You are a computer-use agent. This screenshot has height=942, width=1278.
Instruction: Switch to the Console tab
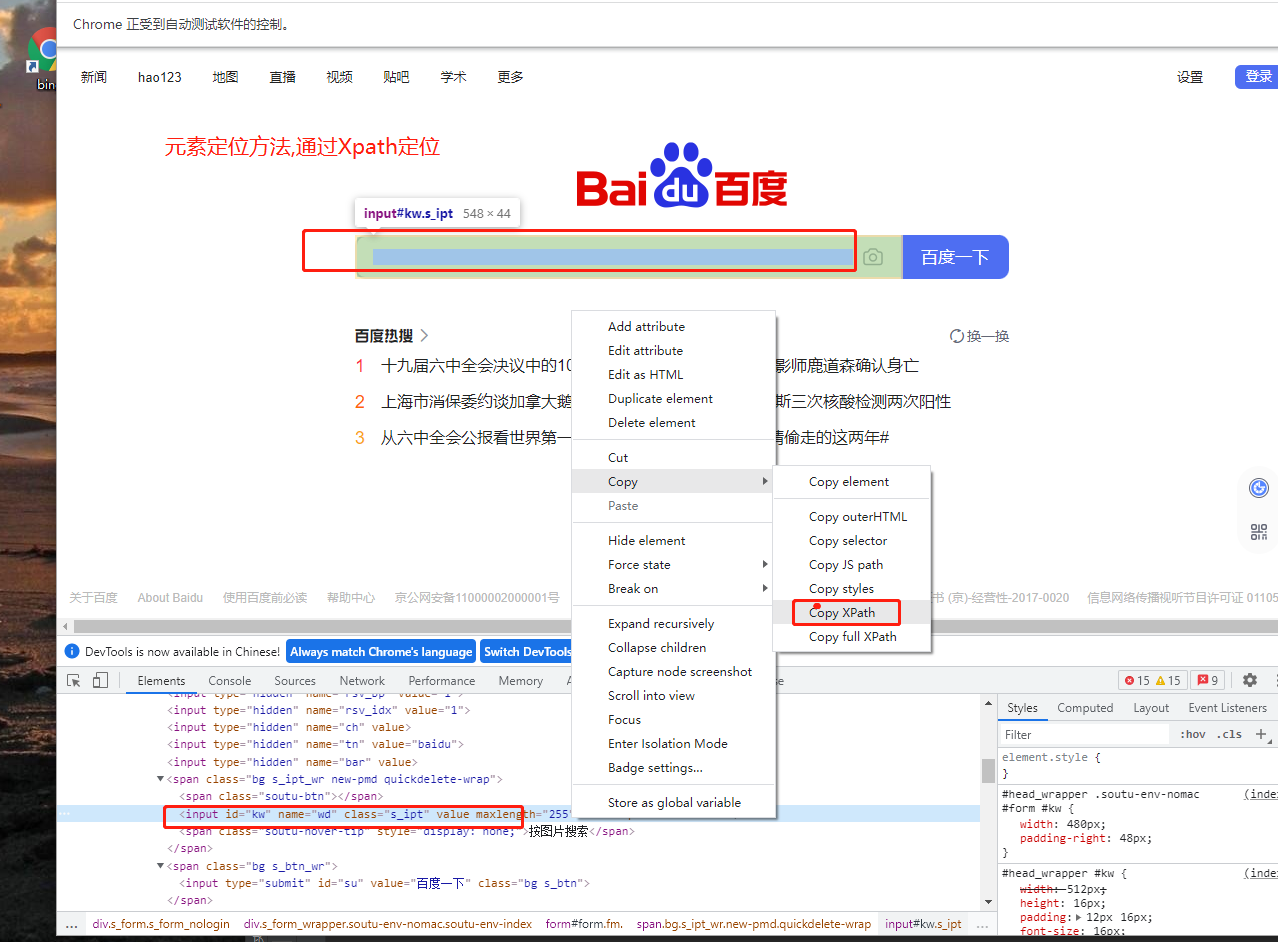point(230,681)
